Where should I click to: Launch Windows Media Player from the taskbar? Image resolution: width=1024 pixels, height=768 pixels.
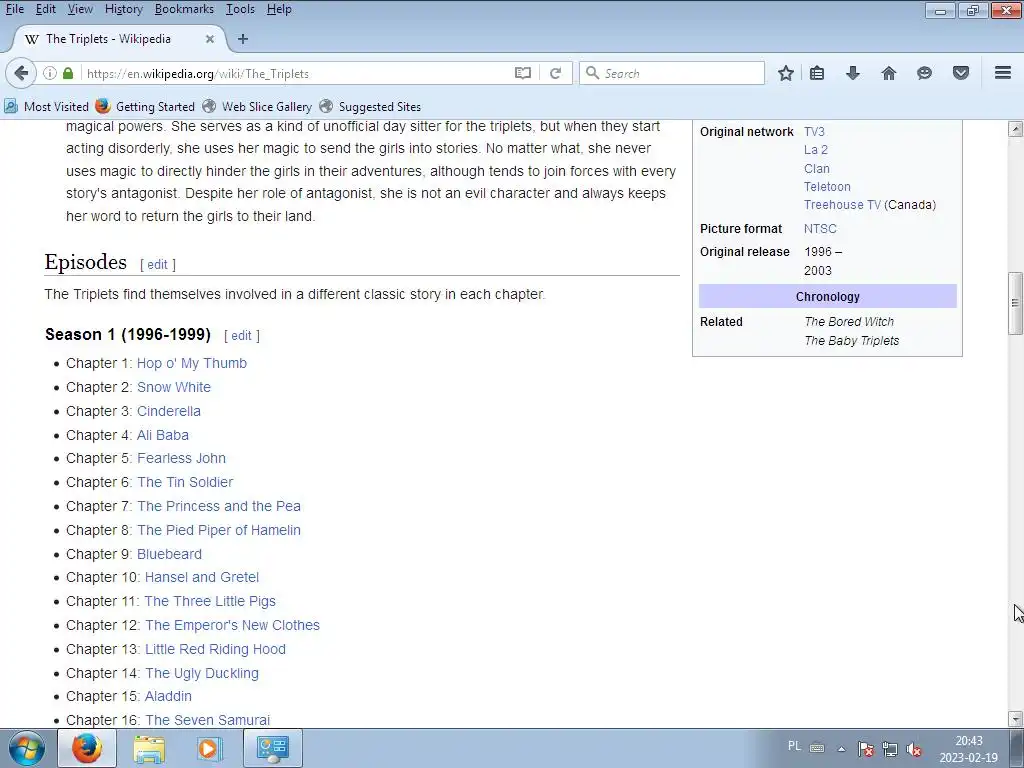[210, 748]
